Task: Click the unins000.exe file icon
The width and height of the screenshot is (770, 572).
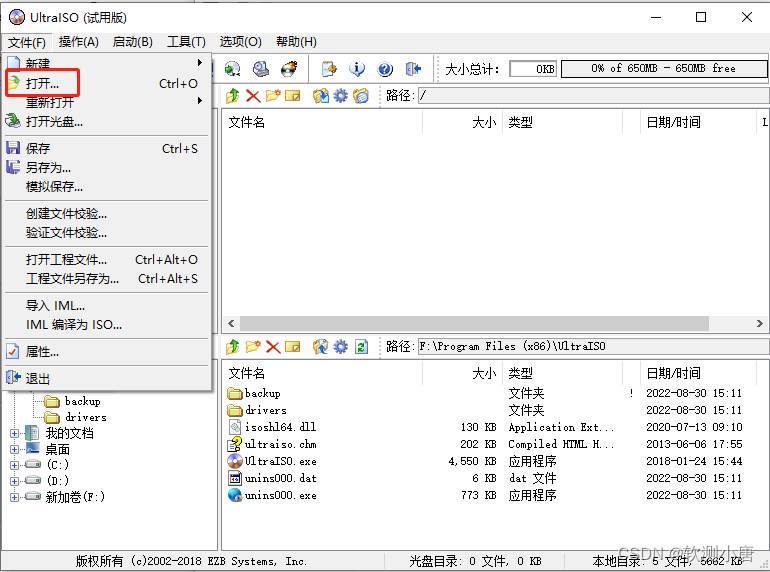Action: [235, 495]
